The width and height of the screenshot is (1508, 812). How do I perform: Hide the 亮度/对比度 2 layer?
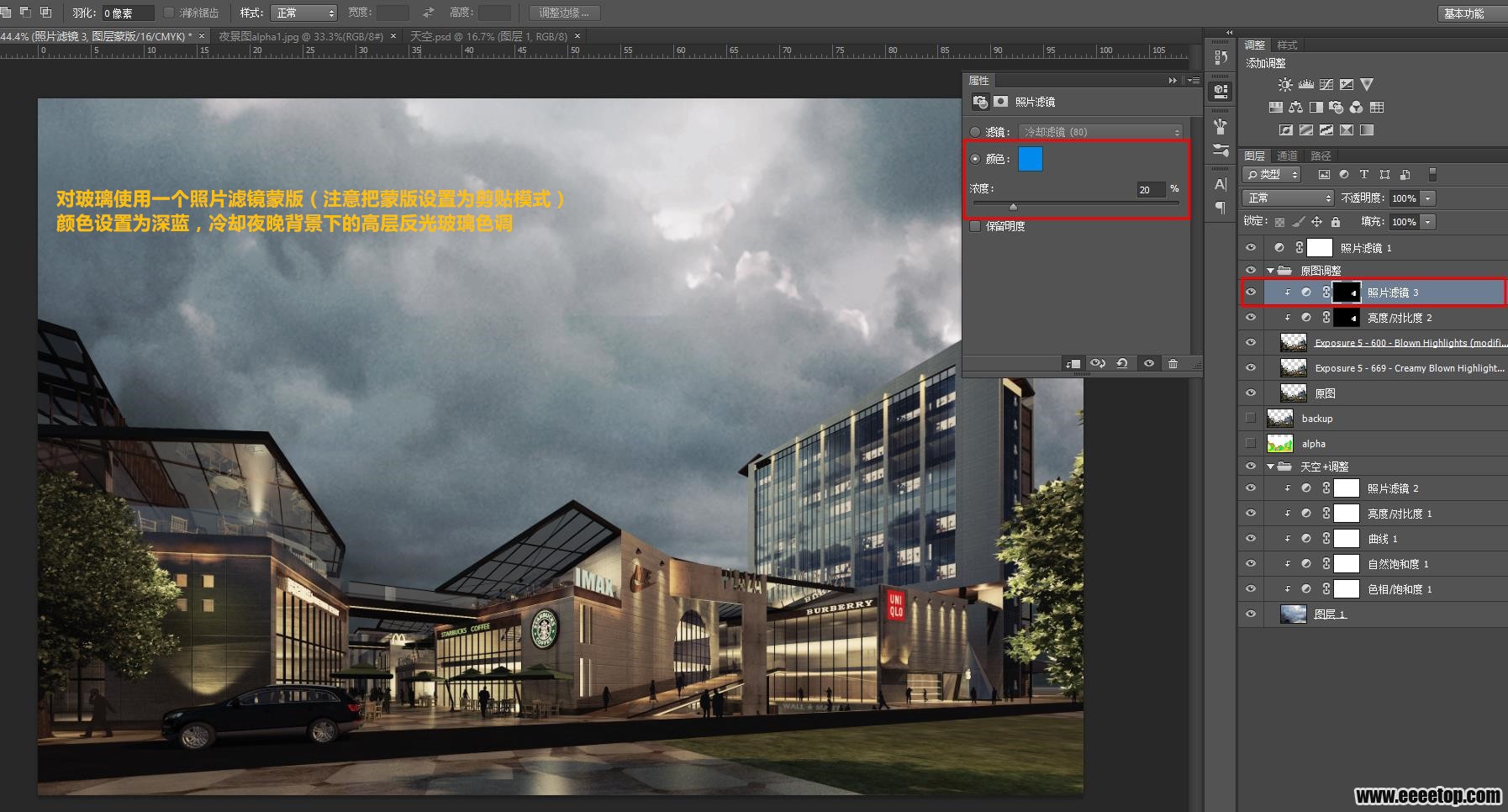click(x=1251, y=318)
